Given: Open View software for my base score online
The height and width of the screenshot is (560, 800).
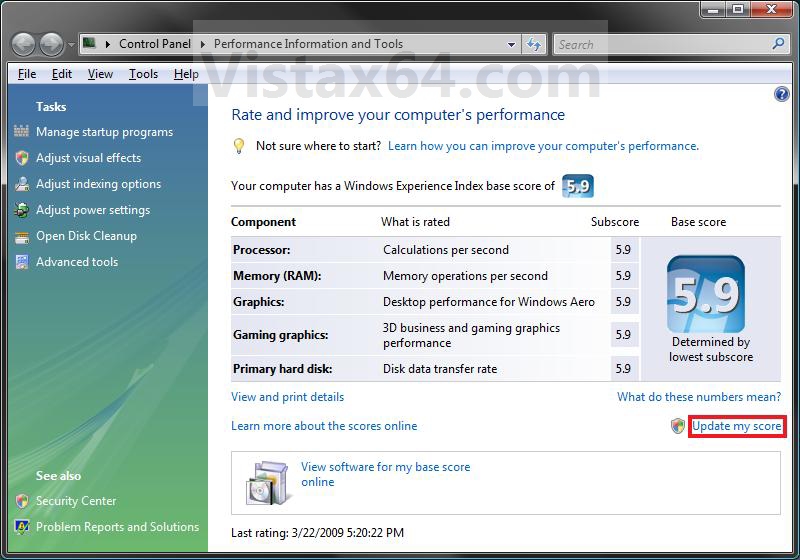Looking at the screenshot, I should (x=385, y=474).
